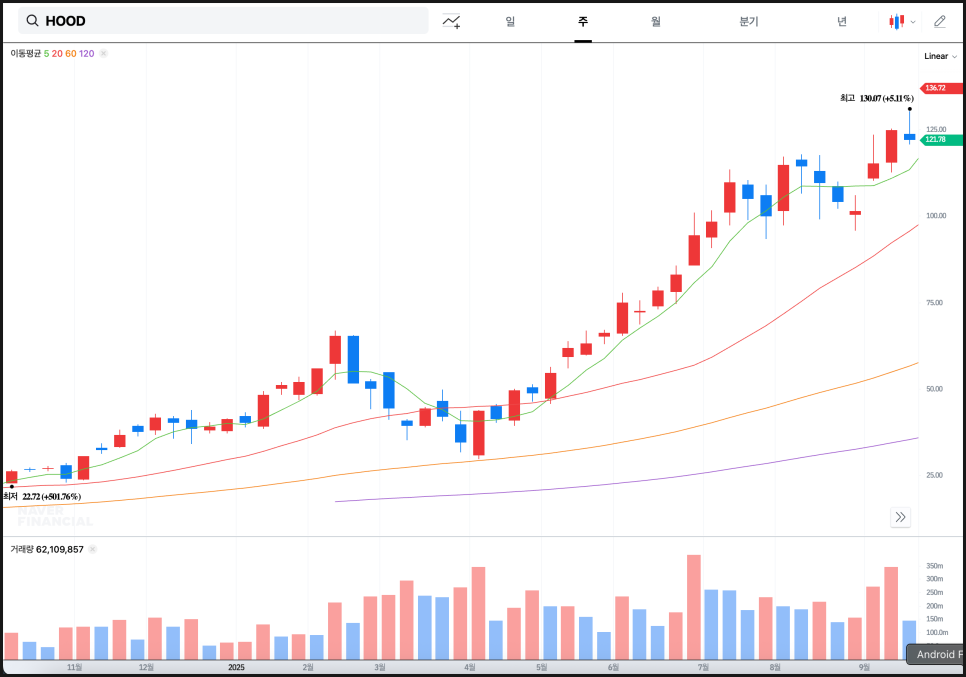Open the 분기 (quarterly) tab
The image size is (966, 677).
(x=749, y=22)
